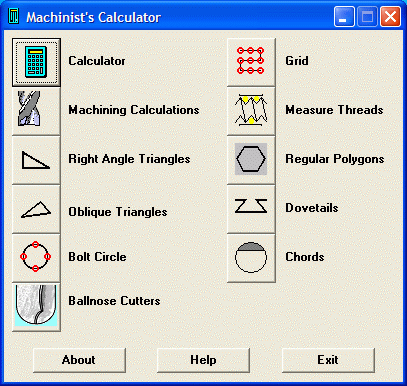Launch the Dovetails icon button
Image resolution: width=407 pixels, height=386 pixels.
[251, 209]
